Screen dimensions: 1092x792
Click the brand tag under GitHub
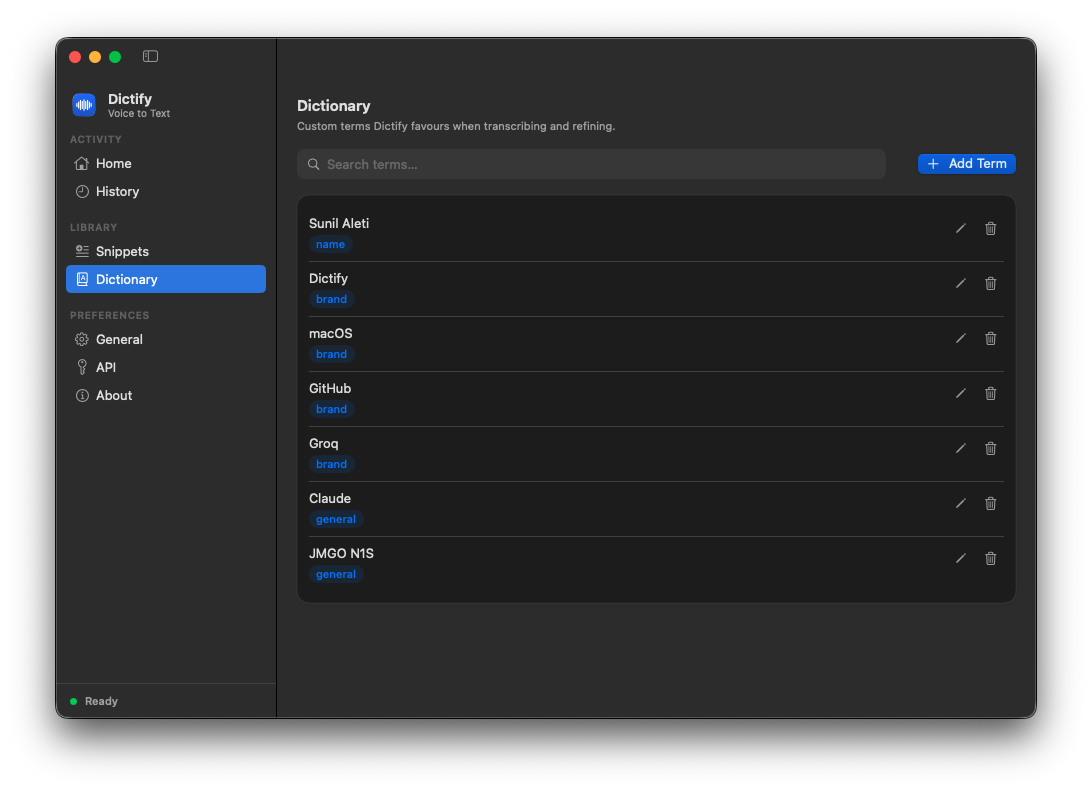tap(332, 410)
